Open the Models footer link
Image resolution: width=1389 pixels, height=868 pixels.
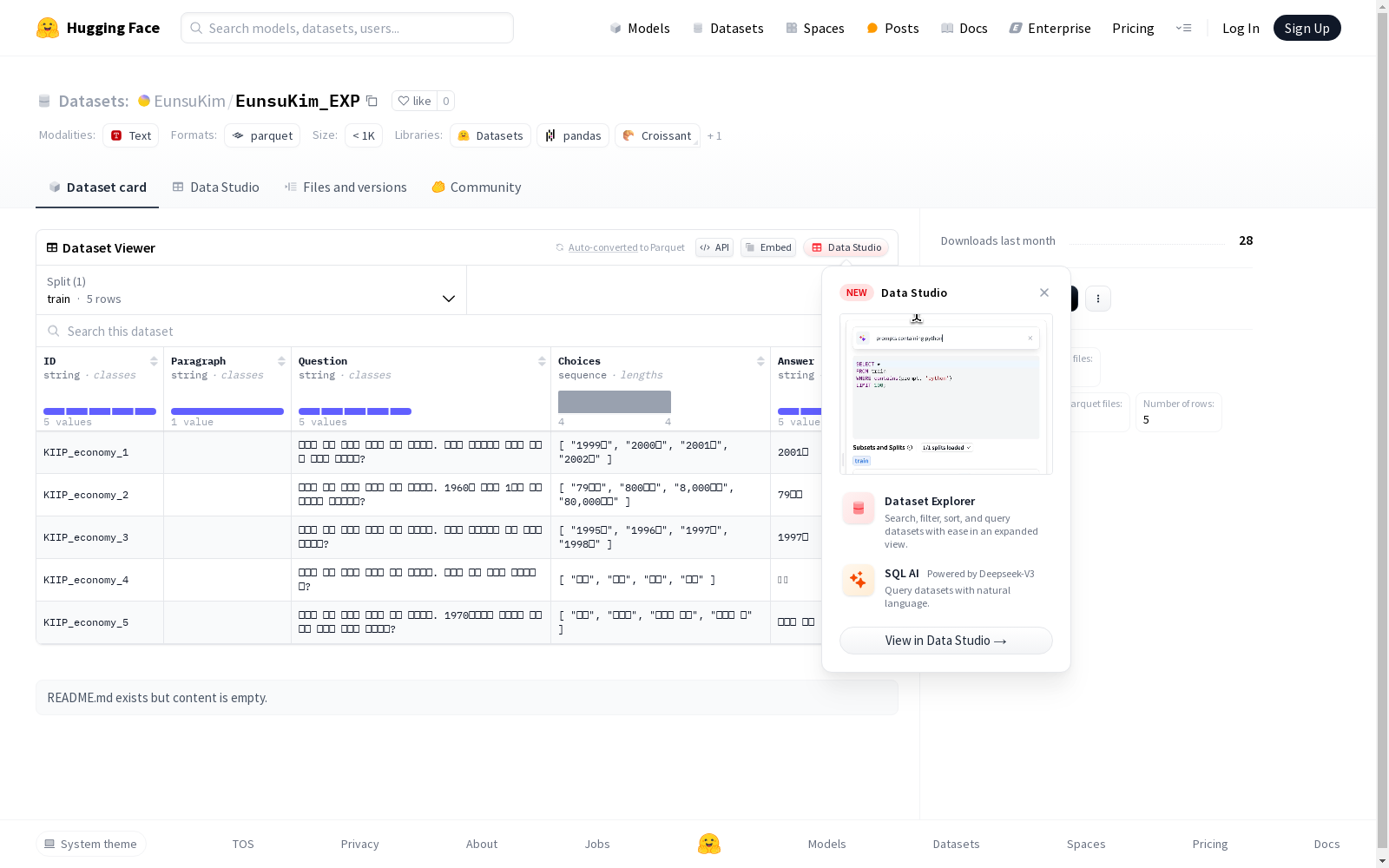tap(827, 844)
